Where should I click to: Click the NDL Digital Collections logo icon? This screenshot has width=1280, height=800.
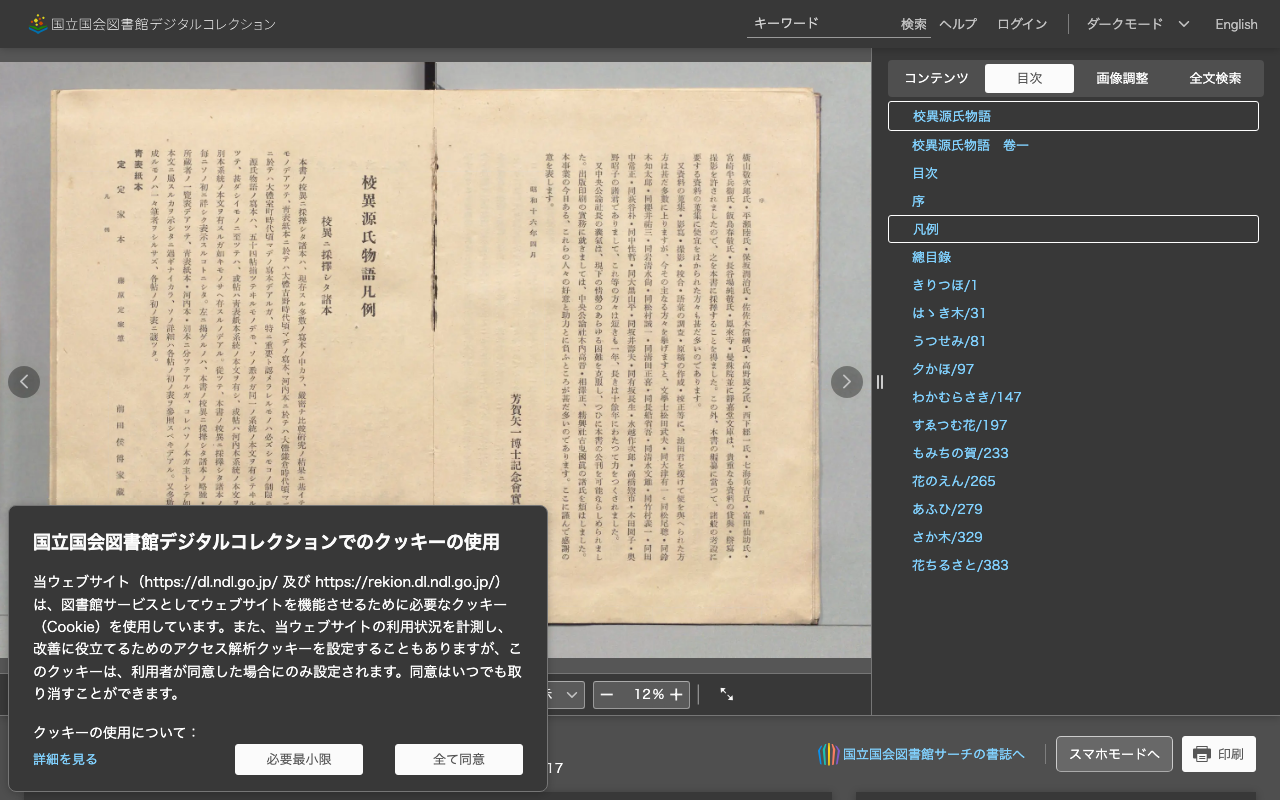pos(37,24)
